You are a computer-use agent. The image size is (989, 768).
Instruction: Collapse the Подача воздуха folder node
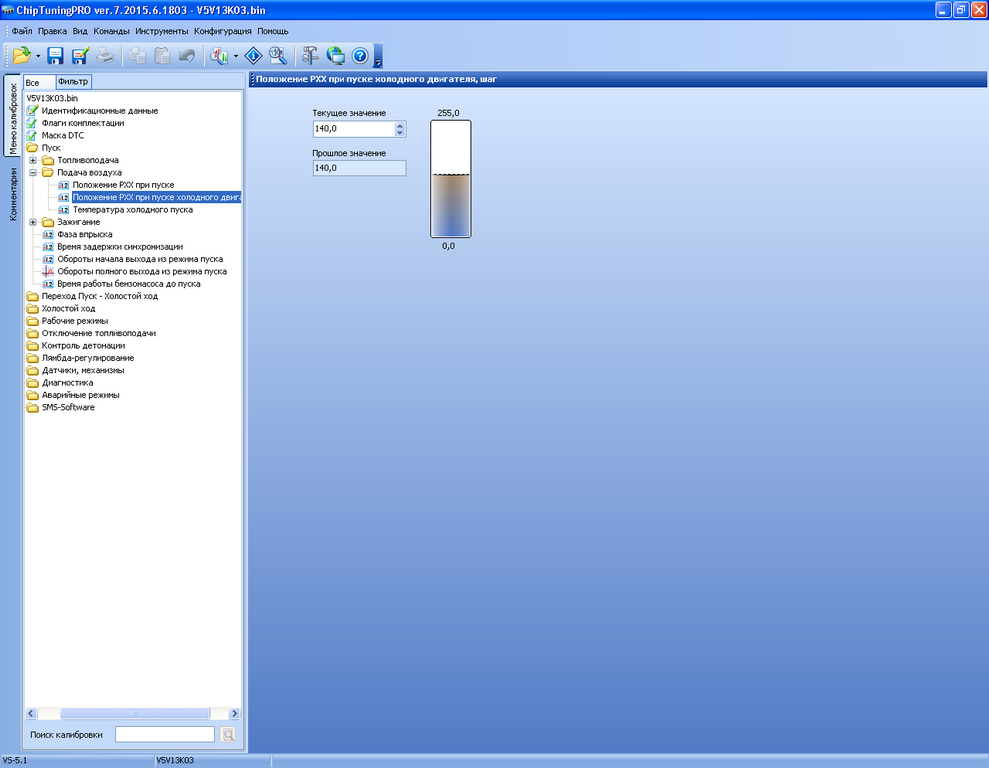pyautogui.click(x=33, y=172)
